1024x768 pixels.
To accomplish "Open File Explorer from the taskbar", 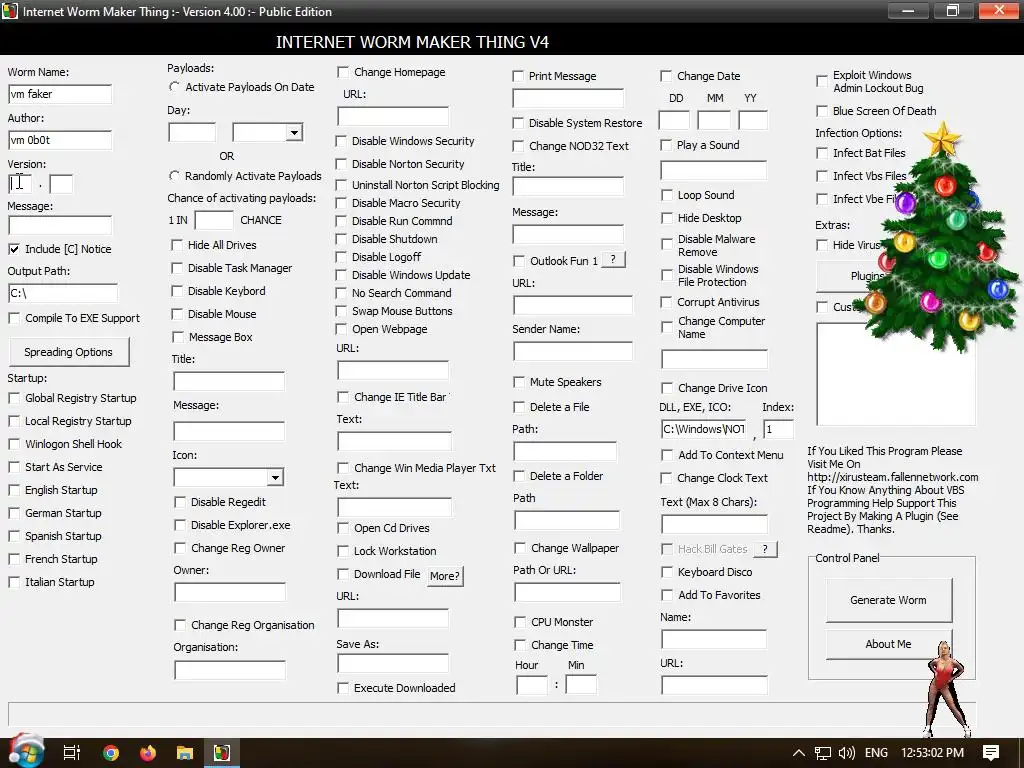I will 185,753.
